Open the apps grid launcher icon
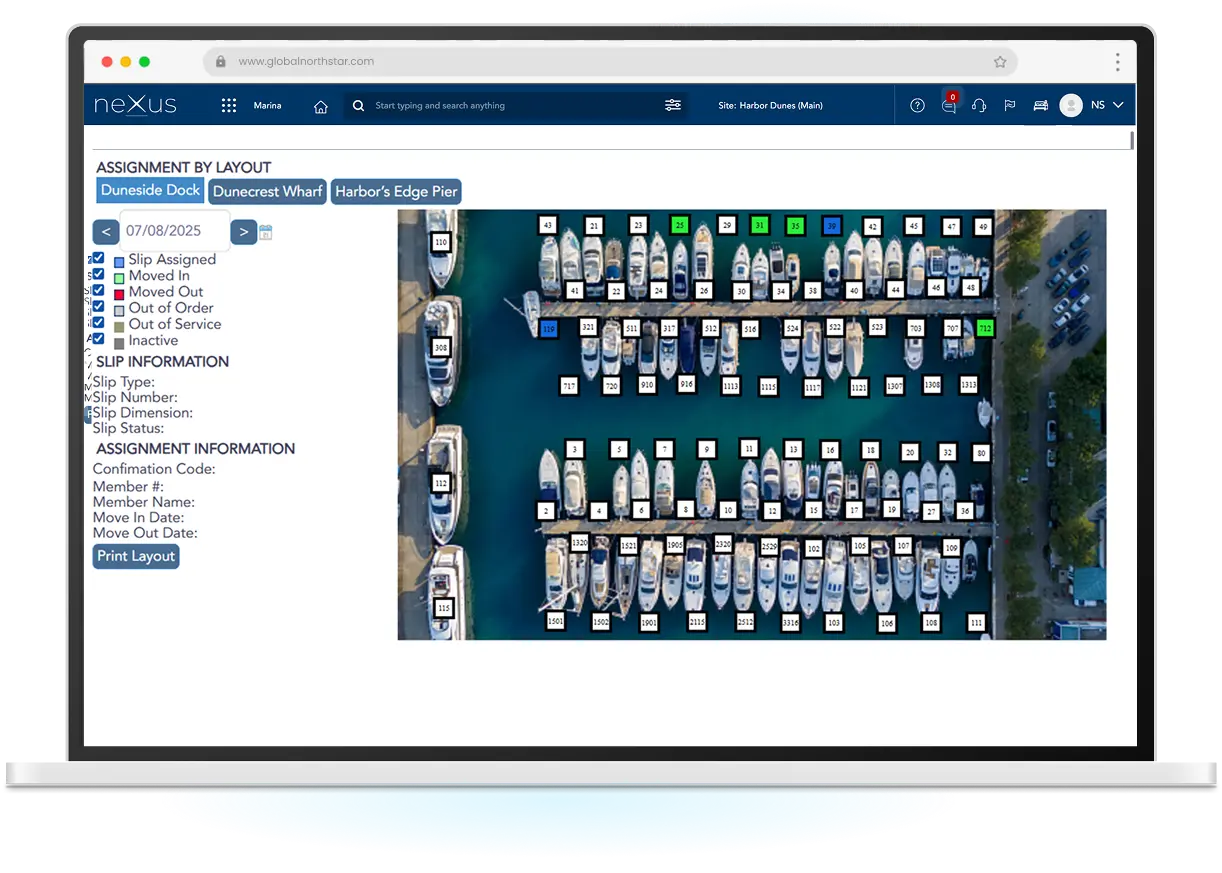 [229, 105]
